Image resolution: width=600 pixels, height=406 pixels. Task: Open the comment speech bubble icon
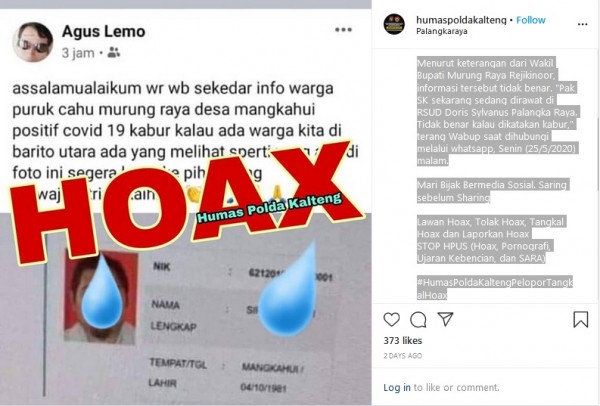(418, 320)
